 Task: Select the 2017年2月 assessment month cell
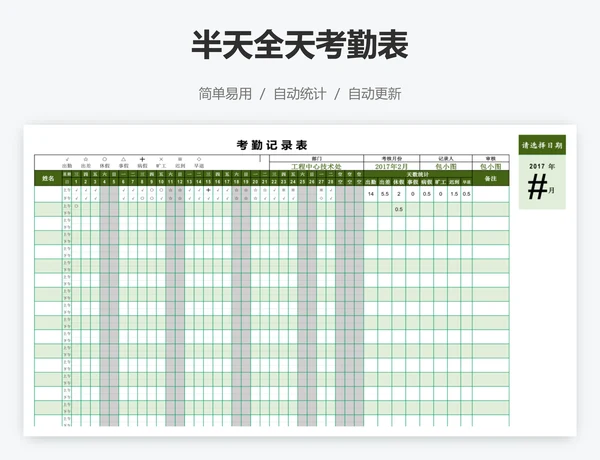click(391, 166)
